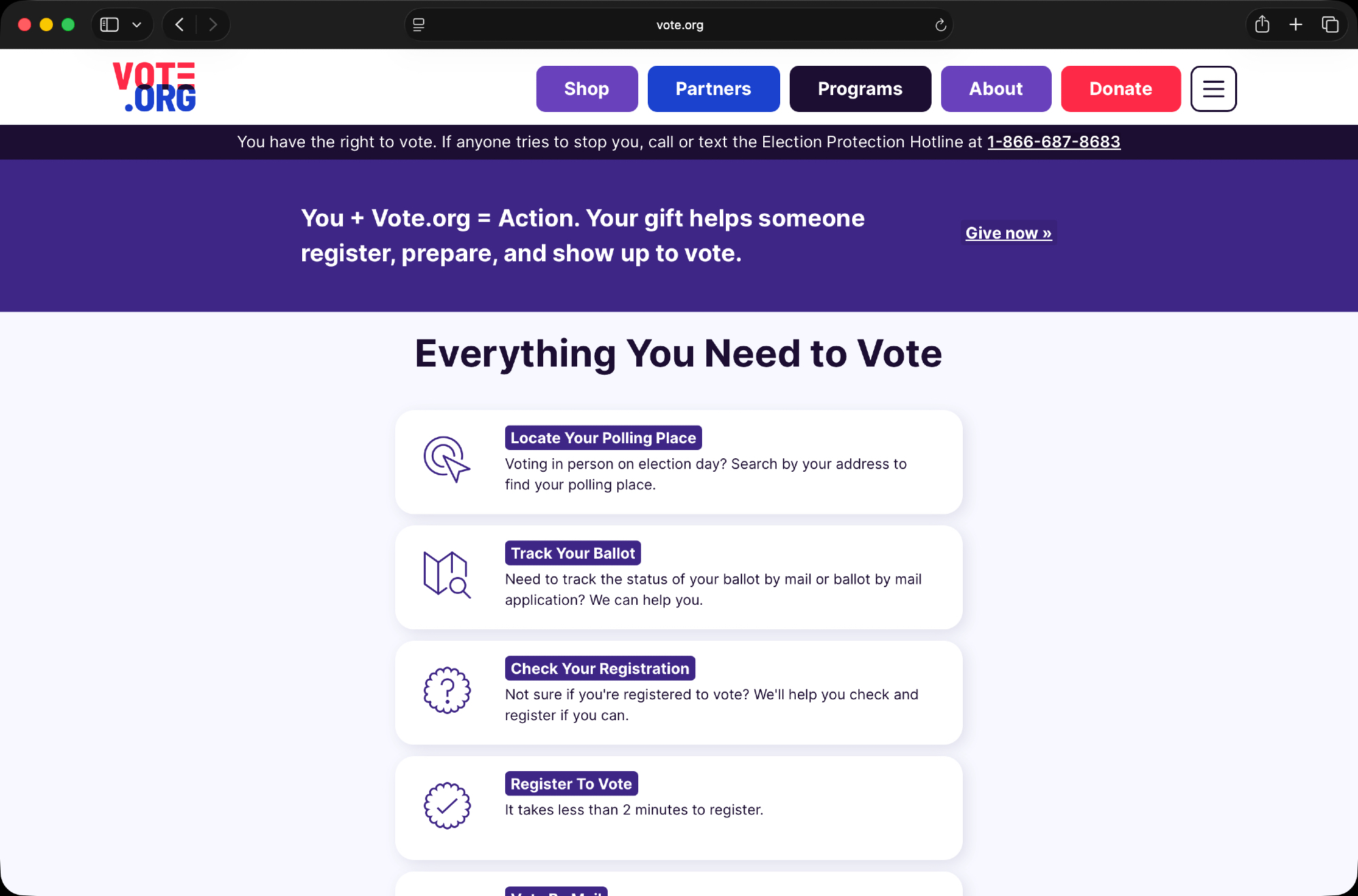The image size is (1358, 896).
Task: Focus the vote.org address bar
Action: point(679,25)
